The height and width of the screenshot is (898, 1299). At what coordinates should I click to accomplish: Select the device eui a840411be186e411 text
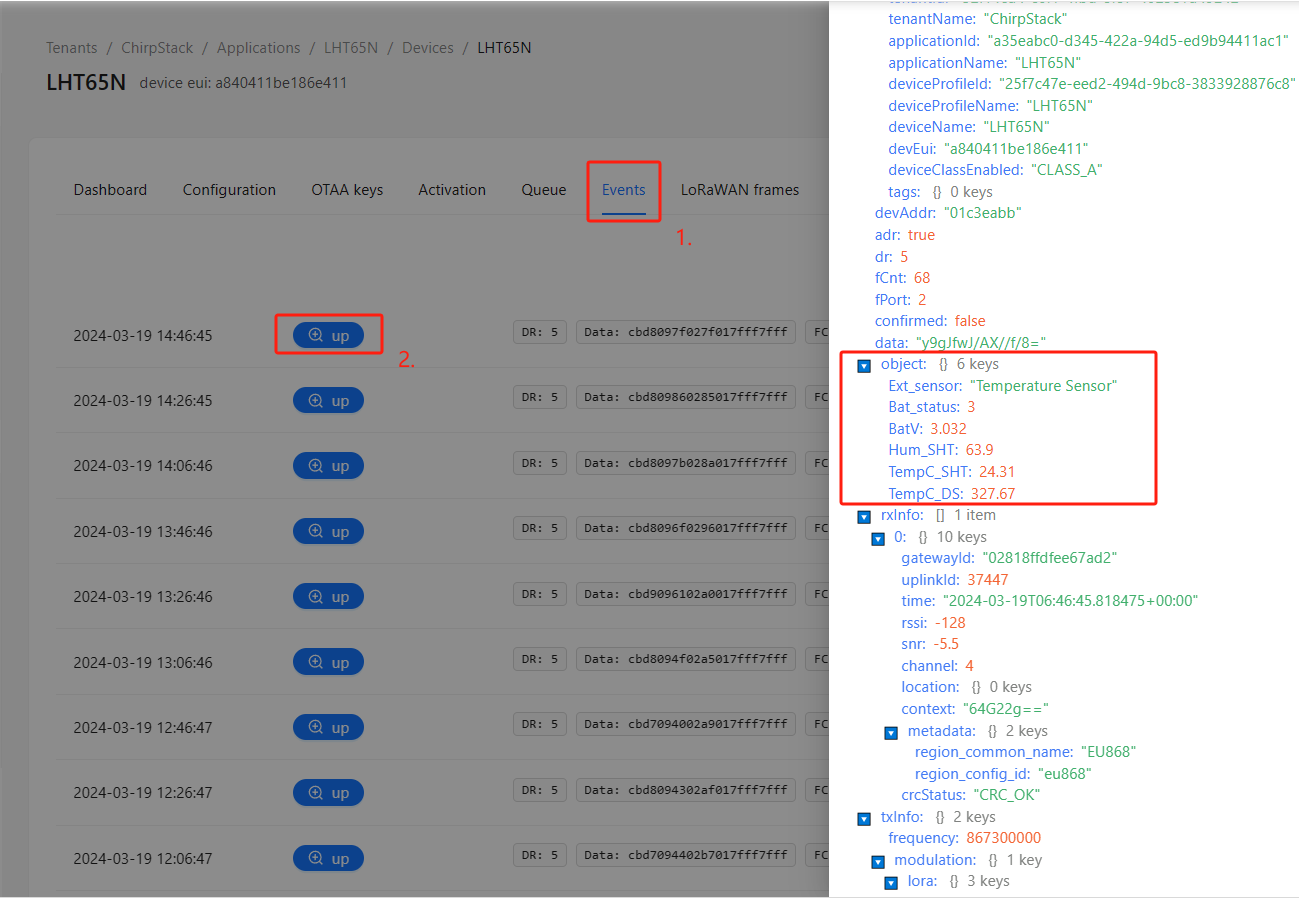(243, 83)
